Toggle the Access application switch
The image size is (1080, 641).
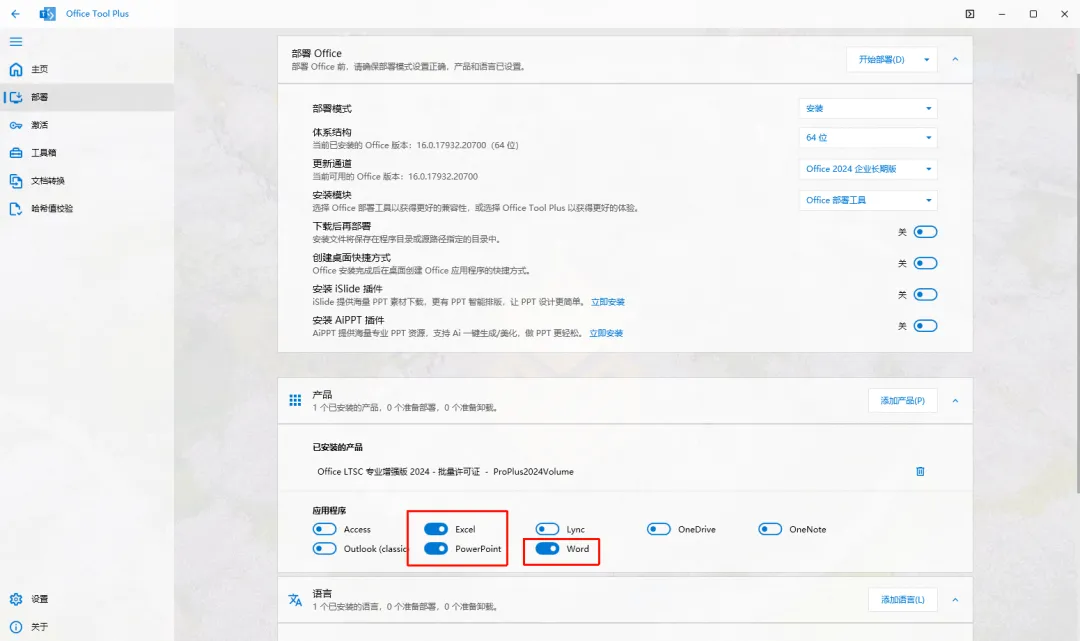[324, 529]
